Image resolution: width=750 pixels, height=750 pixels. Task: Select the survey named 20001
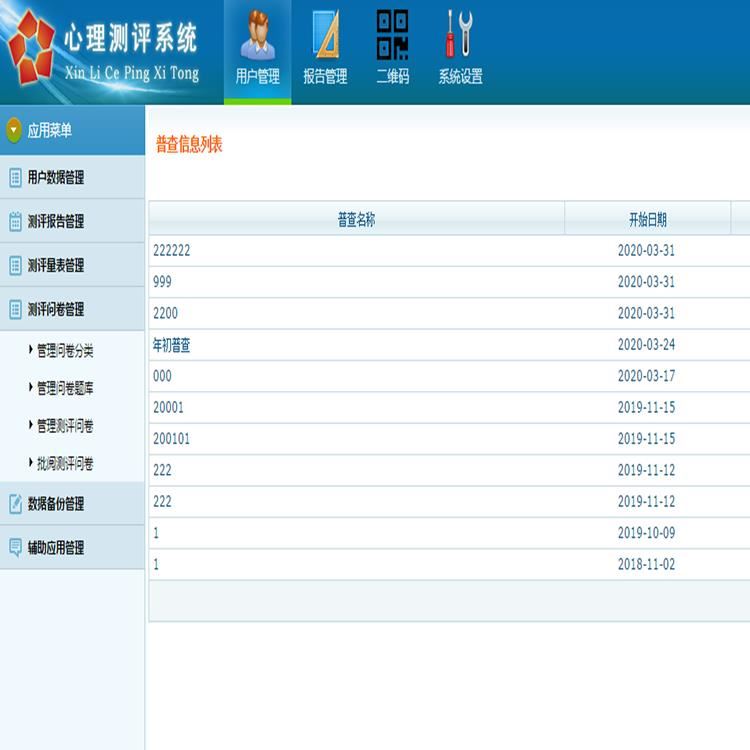pyautogui.click(x=168, y=407)
